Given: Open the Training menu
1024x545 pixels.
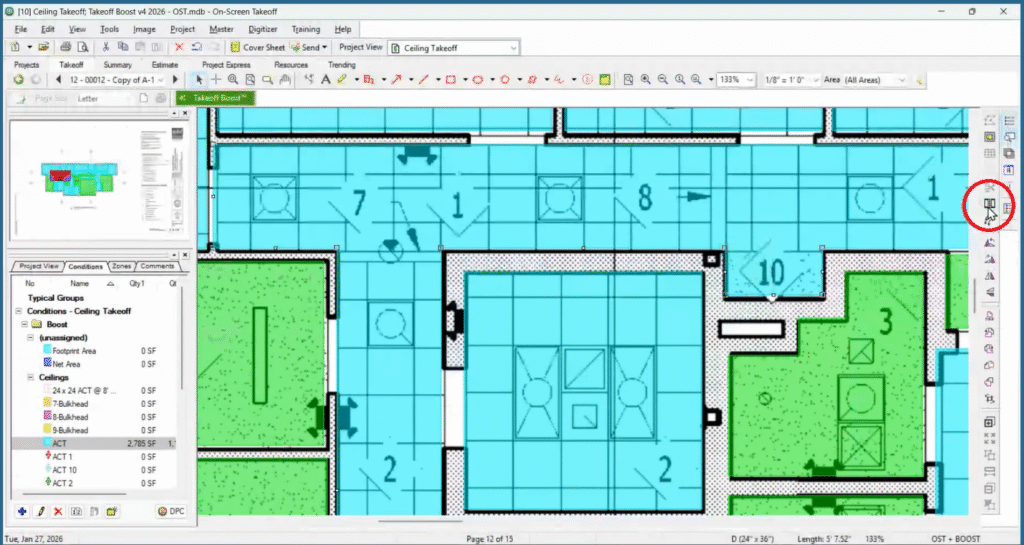Looking at the screenshot, I should pos(306,29).
